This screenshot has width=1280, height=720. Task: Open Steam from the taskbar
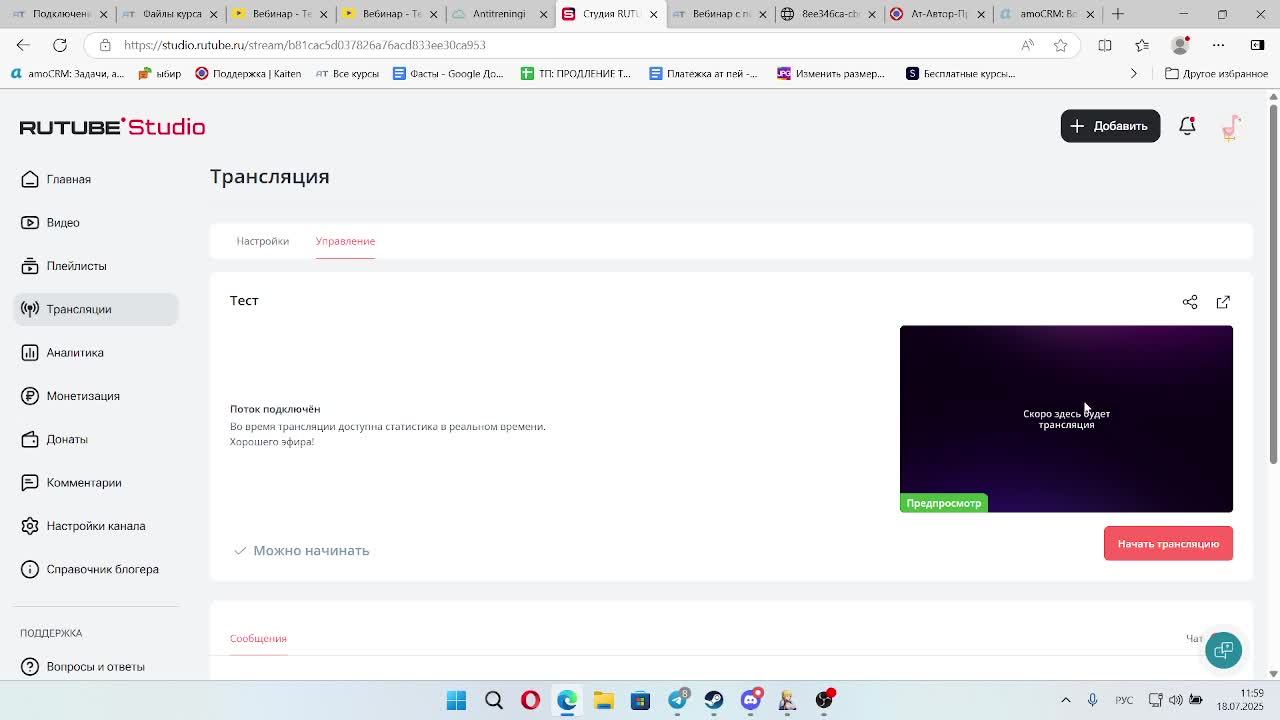click(714, 700)
